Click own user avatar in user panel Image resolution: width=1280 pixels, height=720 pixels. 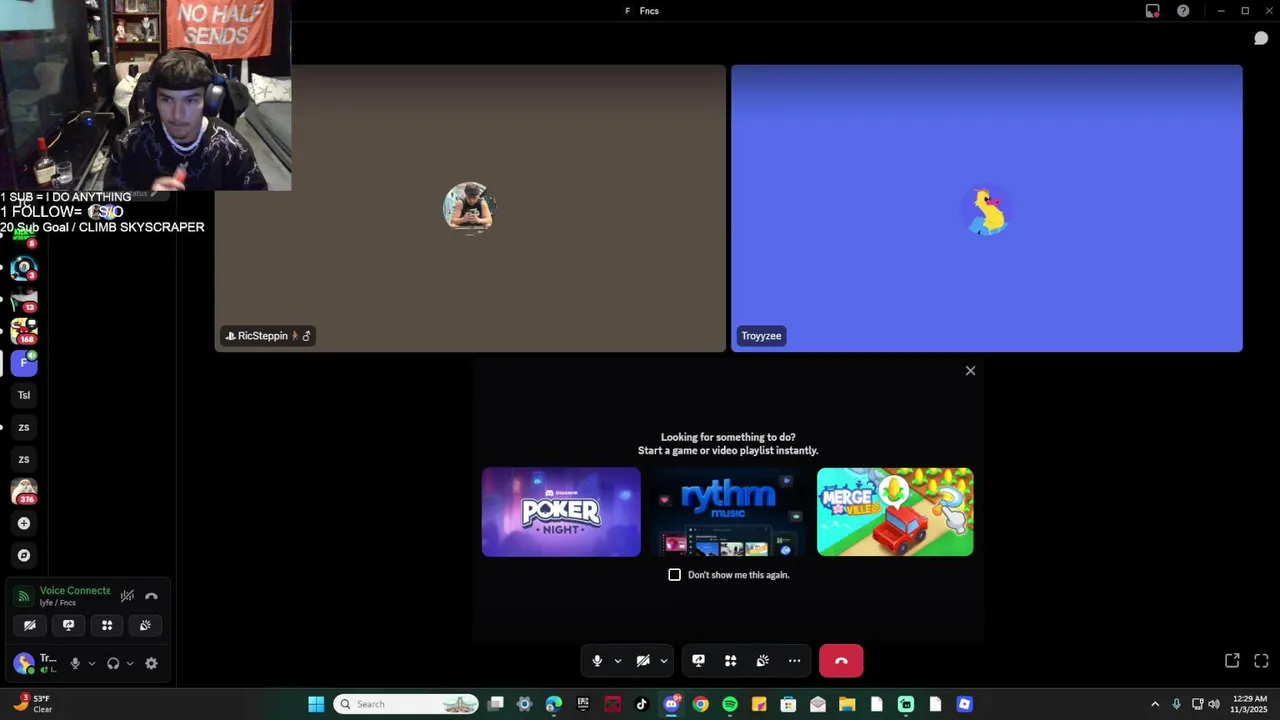[x=23, y=663]
